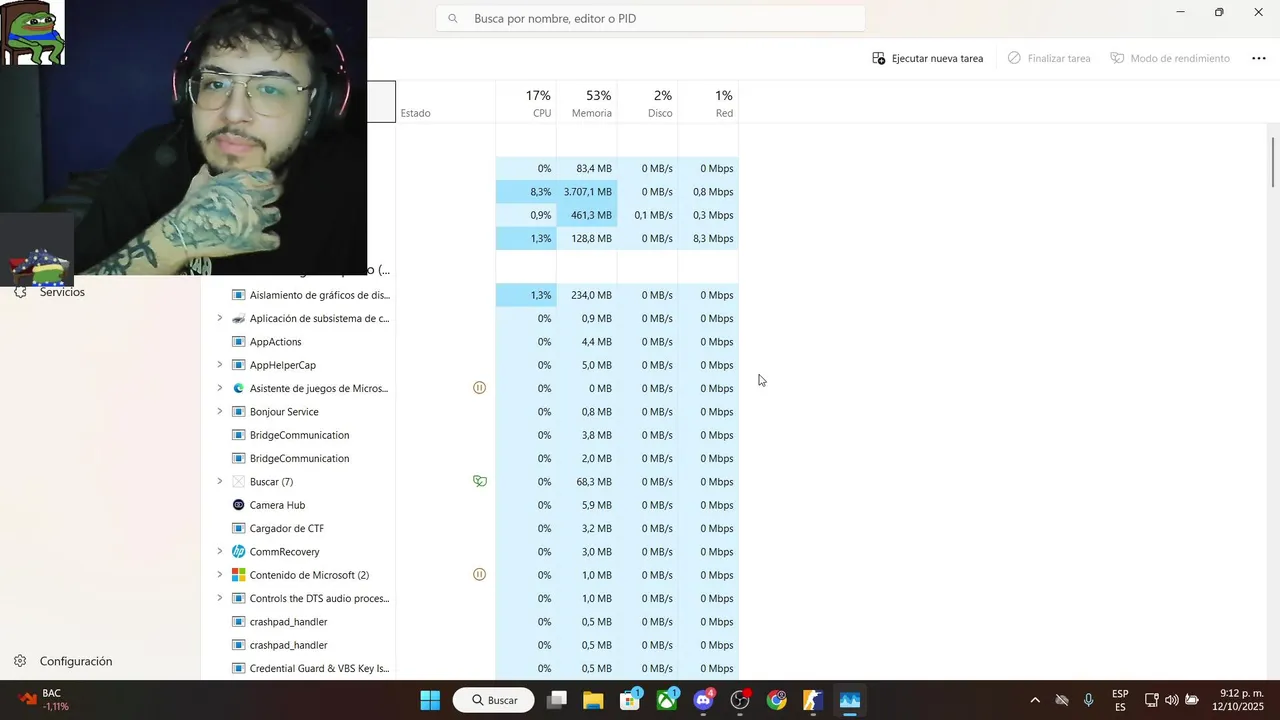Expand the Aplicación de subsistema process
Viewport: 1280px width, 720px height.
coord(219,318)
